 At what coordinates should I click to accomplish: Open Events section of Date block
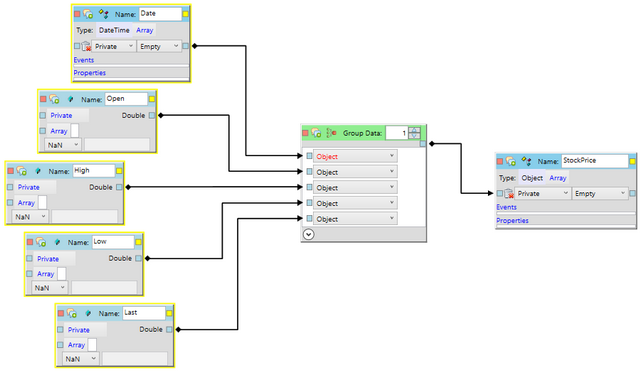(84, 60)
